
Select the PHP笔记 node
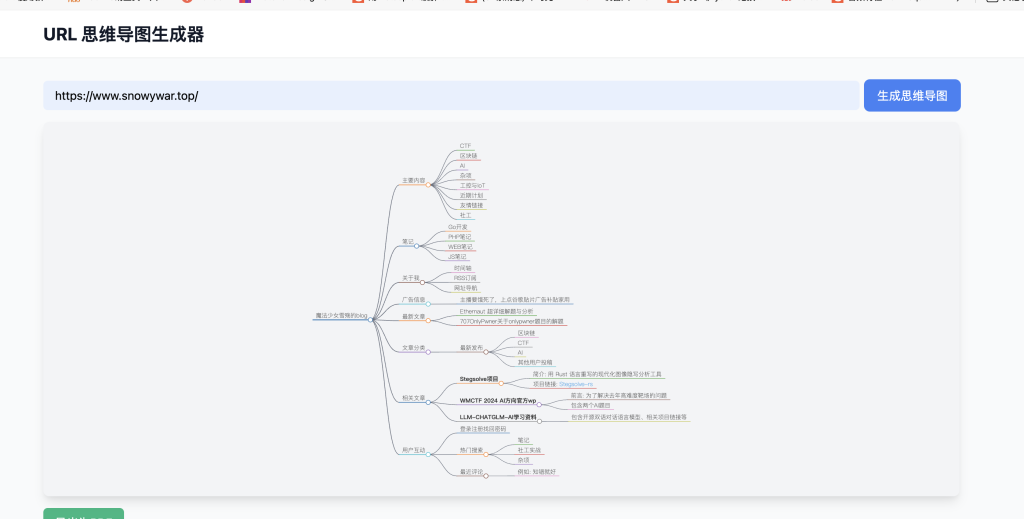(460, 237)
